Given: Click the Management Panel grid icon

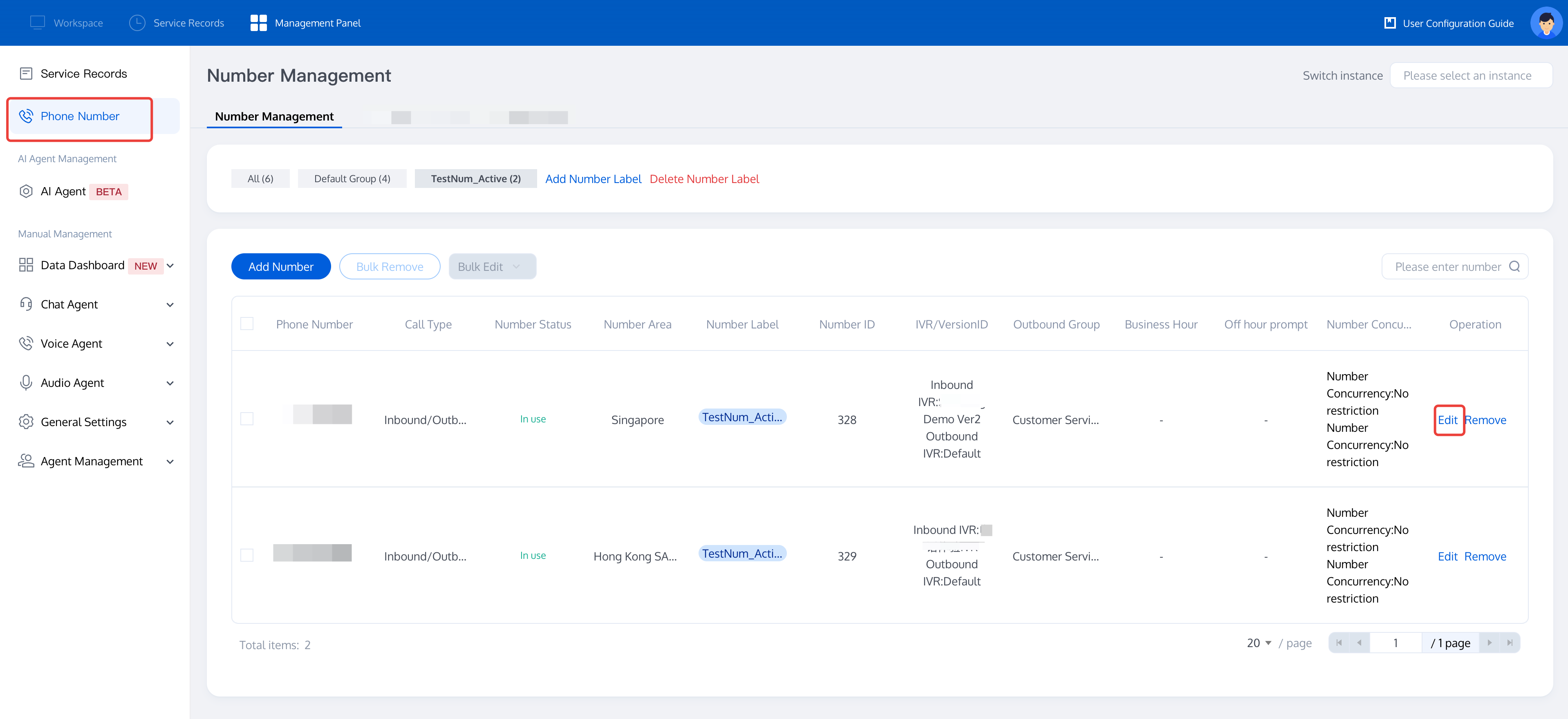Looking at the screenshot, I should pyautogui.click(x=258, y=22).
